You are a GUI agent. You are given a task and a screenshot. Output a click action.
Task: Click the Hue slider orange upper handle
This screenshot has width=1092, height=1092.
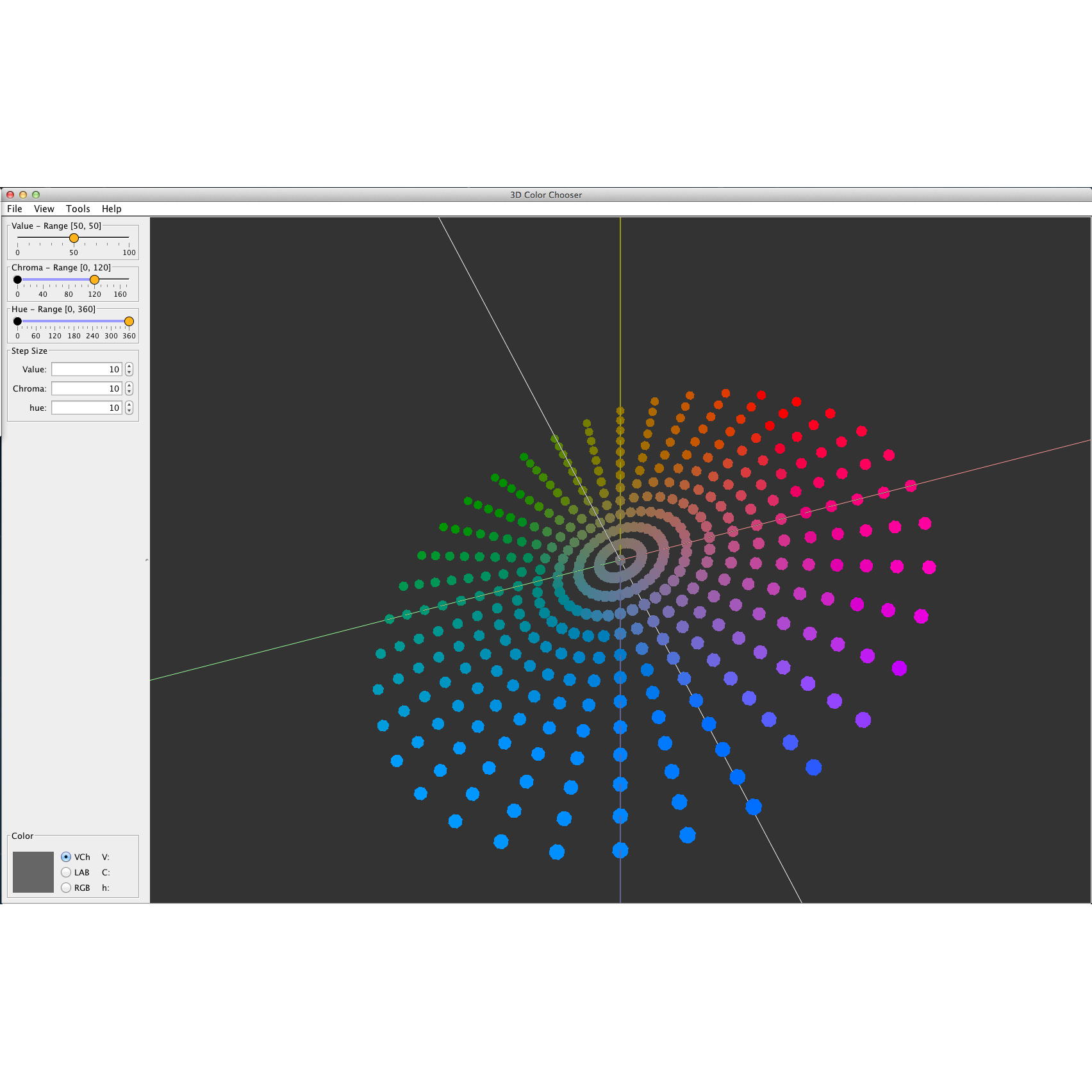point(129,322)
